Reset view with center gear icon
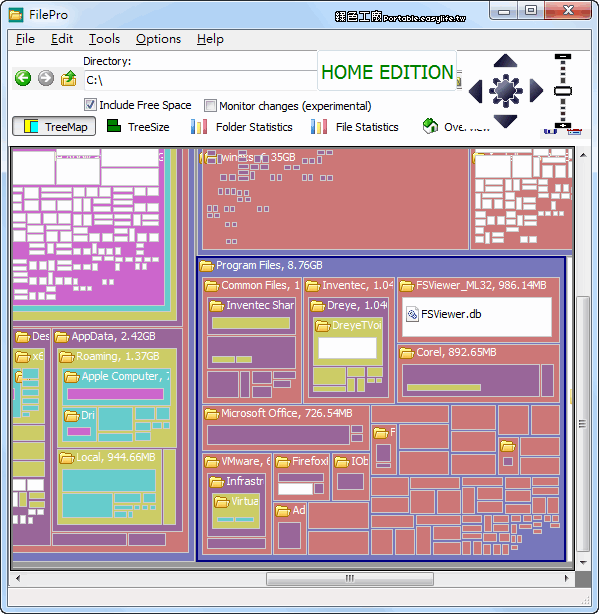Image resolution: width=599 pixels, height=614 pixels. click(505, 91)
